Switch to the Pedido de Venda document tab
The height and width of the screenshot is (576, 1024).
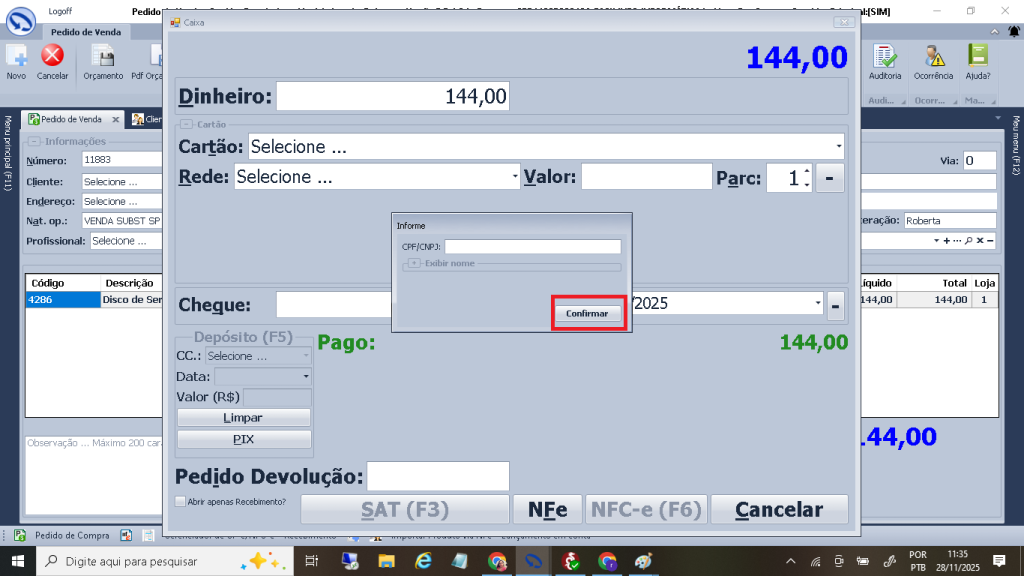70,119
